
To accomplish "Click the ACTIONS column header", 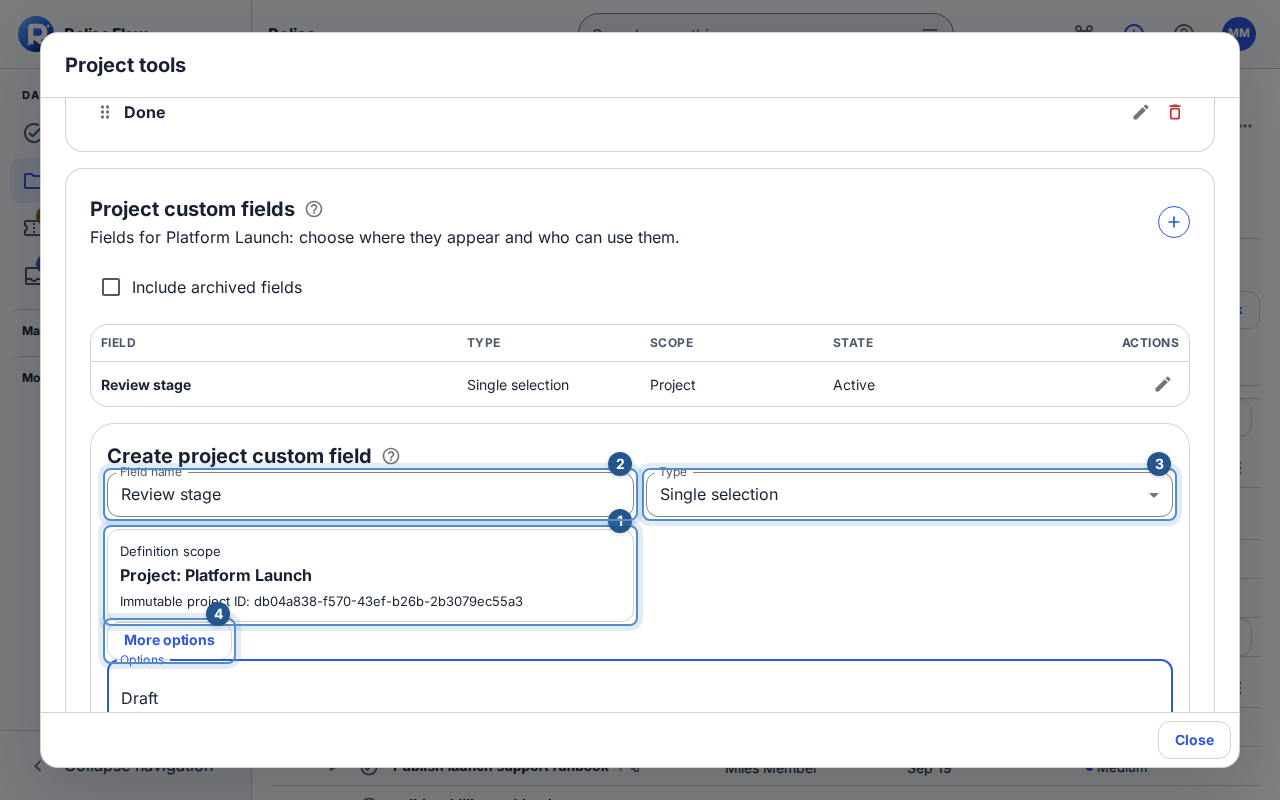I will [1150, 343].
